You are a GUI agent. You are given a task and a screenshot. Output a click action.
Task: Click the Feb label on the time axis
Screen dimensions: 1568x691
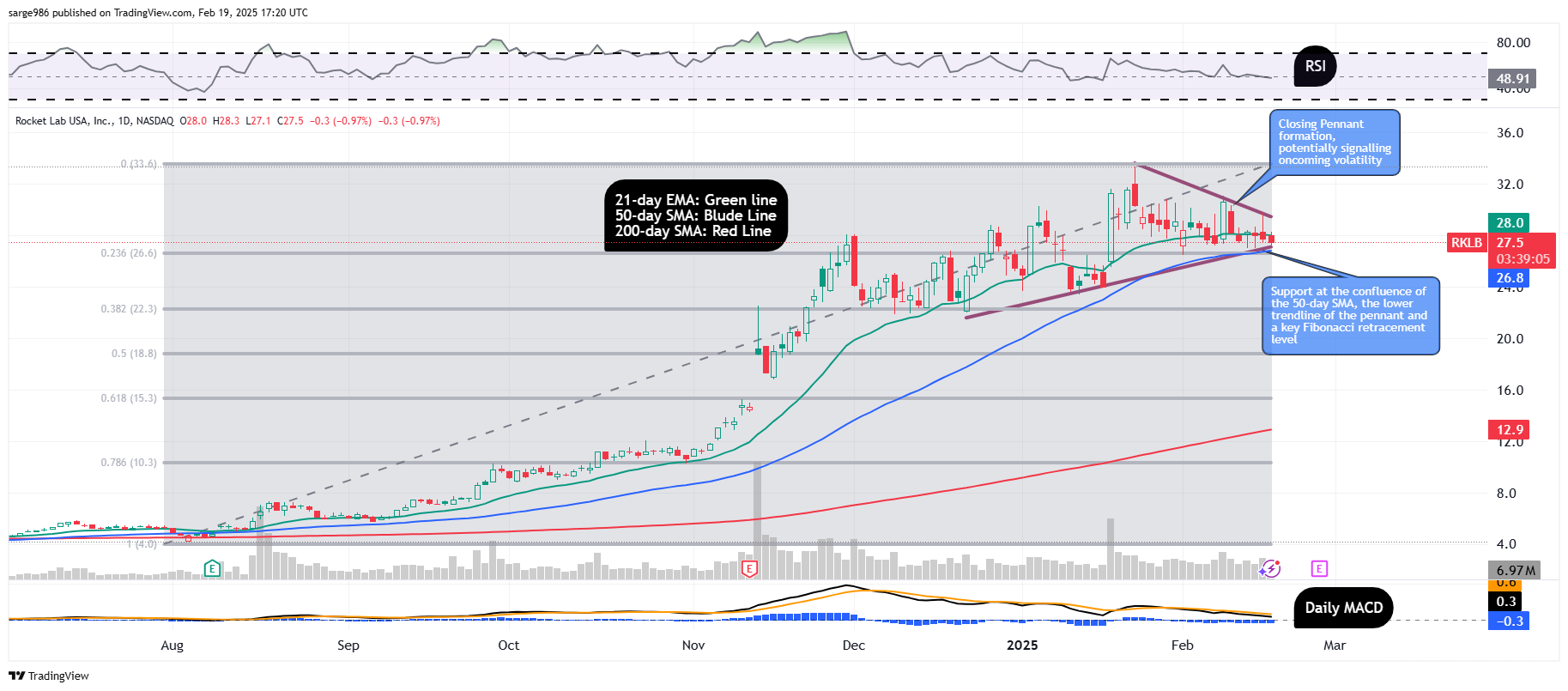[1183, 646]
